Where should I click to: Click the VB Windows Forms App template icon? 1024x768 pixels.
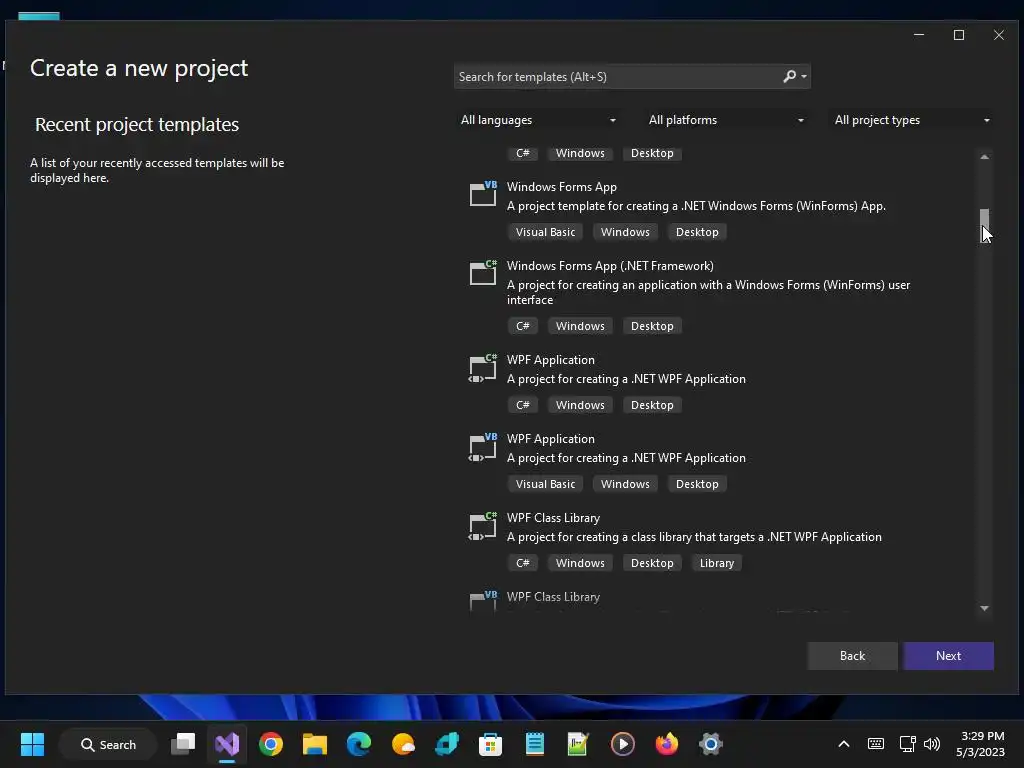point(483,194)
